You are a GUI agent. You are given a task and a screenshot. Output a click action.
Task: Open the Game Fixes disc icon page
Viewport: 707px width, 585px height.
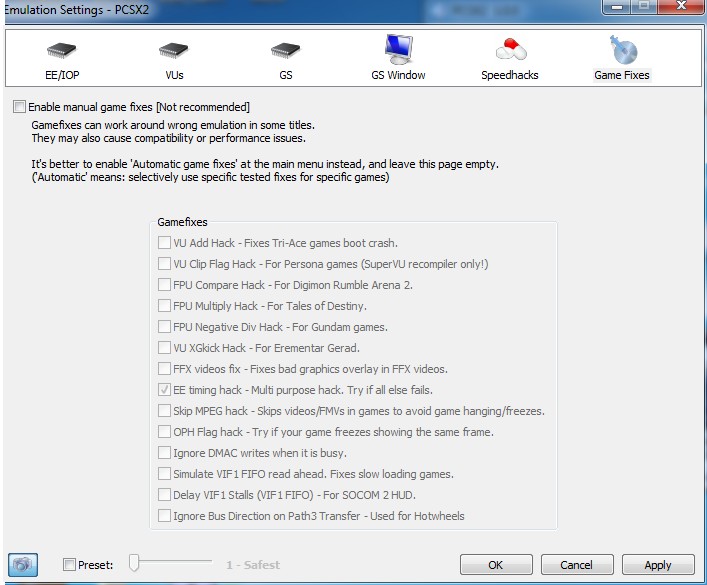[x=623, y=50]
